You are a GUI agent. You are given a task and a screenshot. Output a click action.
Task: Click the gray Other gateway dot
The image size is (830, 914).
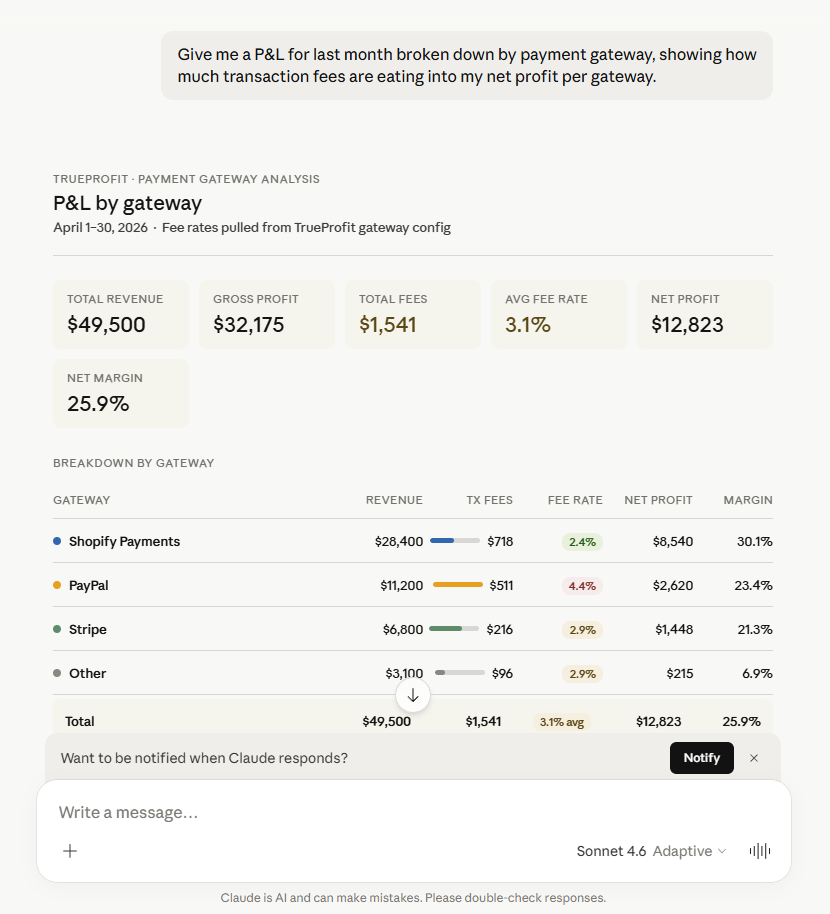tap(57, 673)
